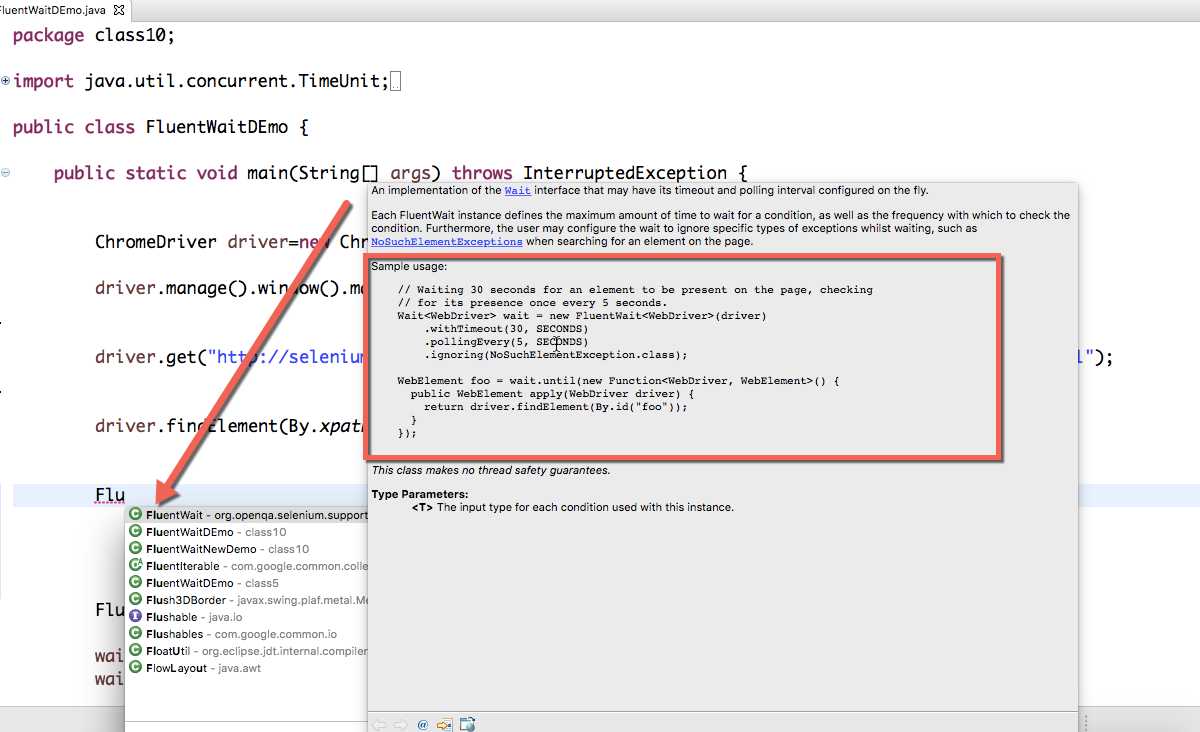Open the NoSuchElementExceptions hyperlink

(x=447, y=241)
